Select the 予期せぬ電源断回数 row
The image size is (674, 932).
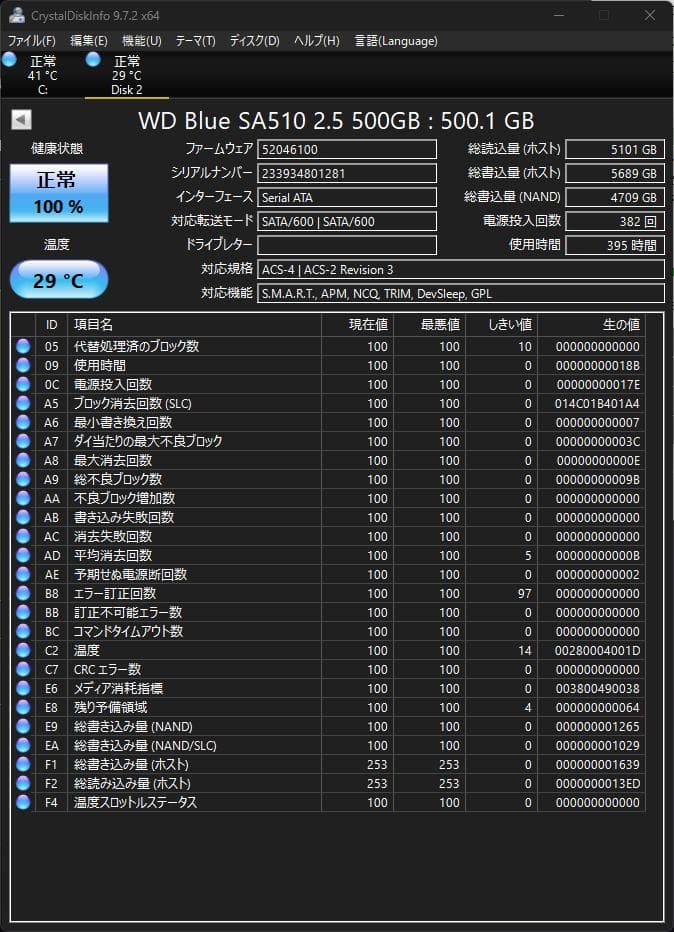pos(328,574)
